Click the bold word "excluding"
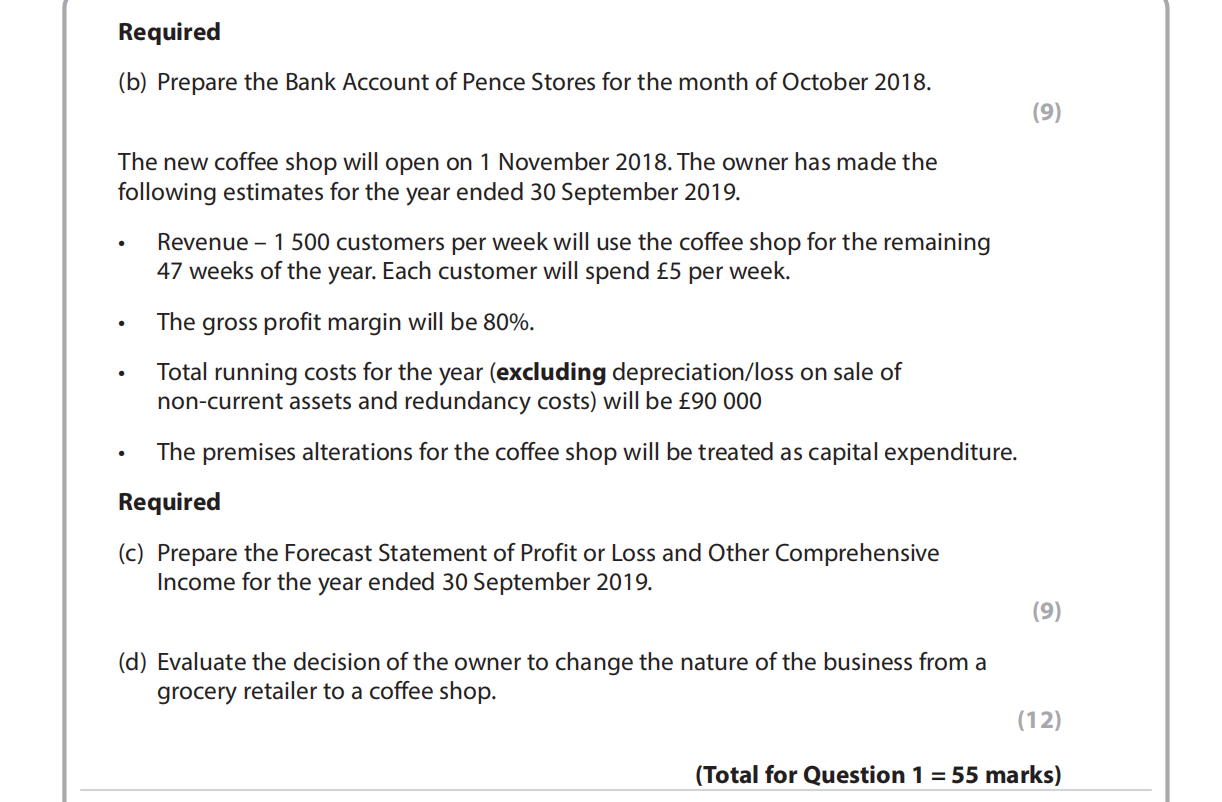 tap(551, 373)
